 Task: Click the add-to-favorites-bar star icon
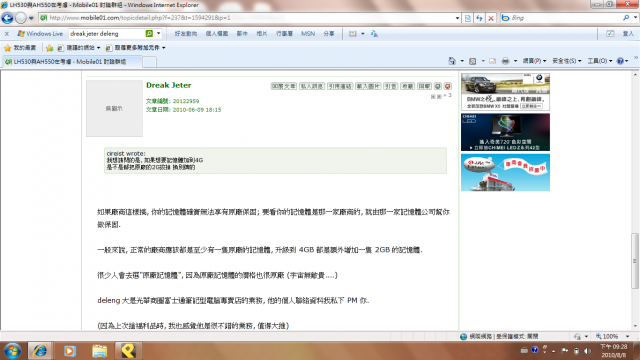pos(49,48)
